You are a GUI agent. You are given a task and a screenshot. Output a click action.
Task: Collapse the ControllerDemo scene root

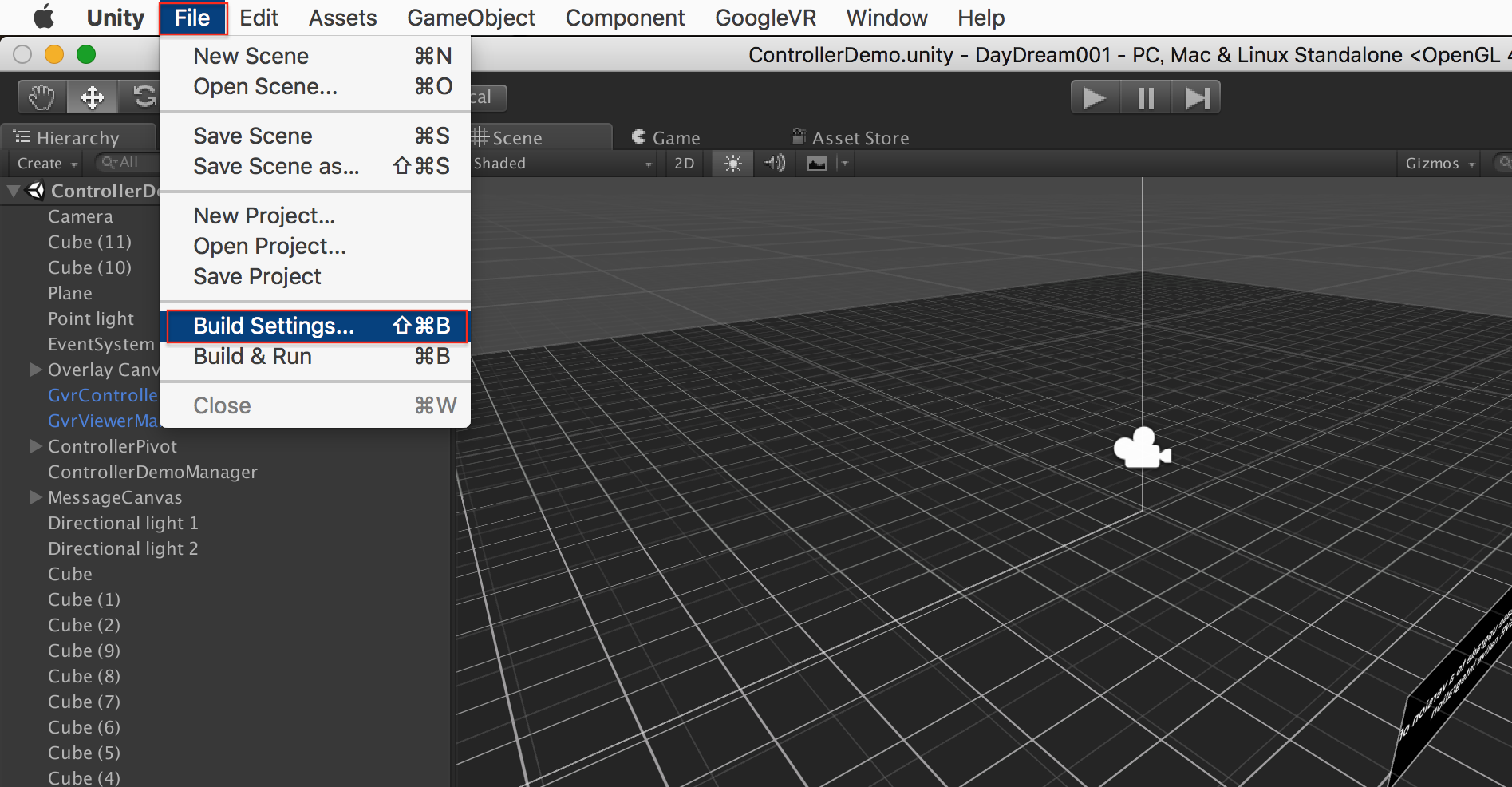tap(14, 191)
